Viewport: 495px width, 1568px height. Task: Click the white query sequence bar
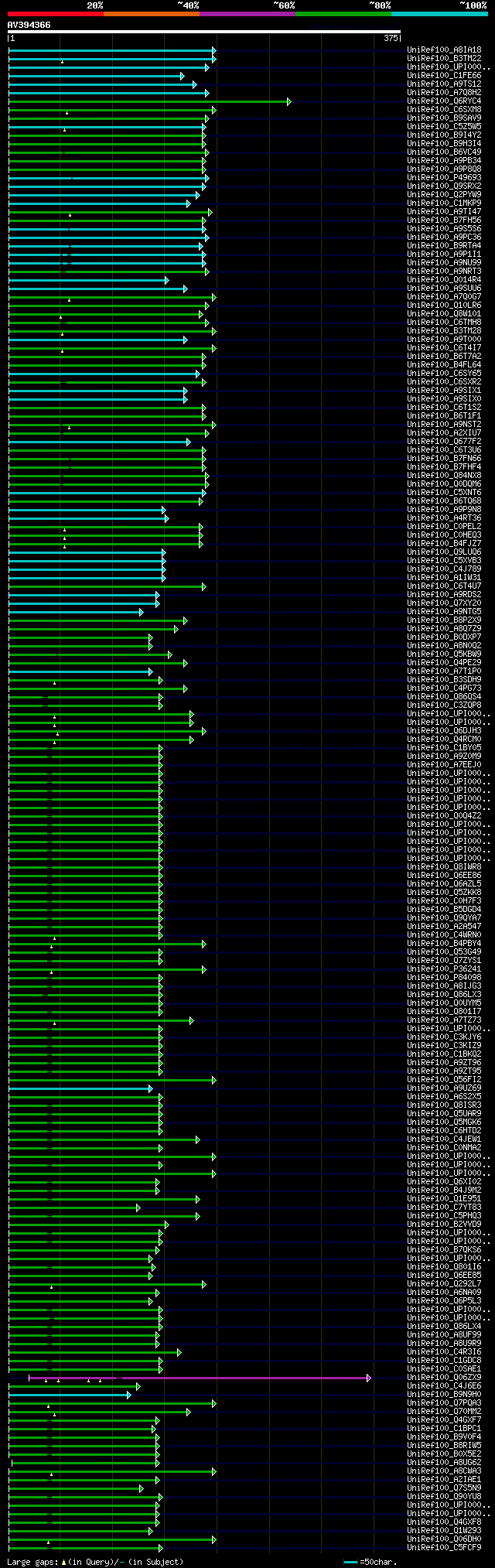(204, 32)
